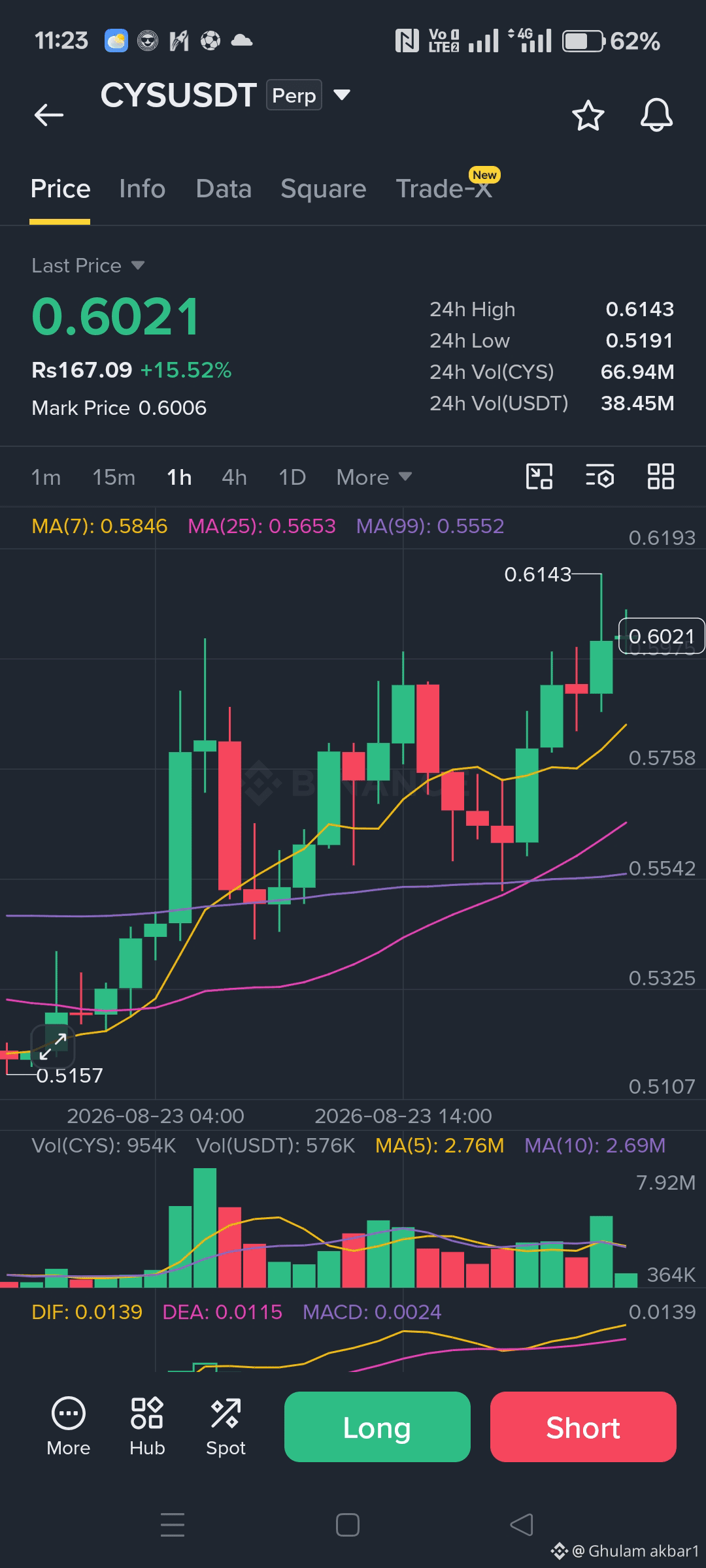Open the Data tab

pyautogui.click(x=224, y=189)
